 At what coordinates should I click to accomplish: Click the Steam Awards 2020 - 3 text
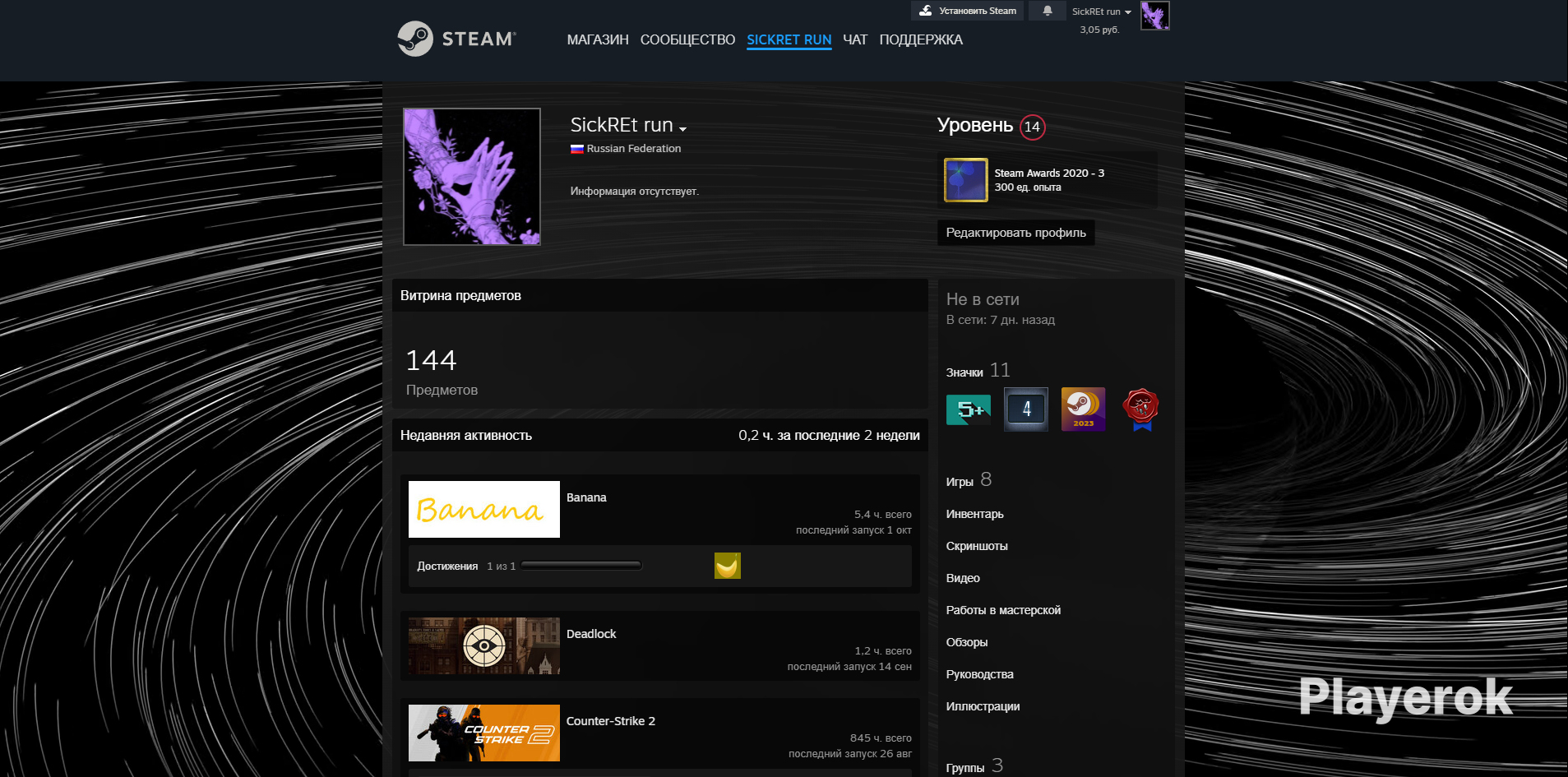point(1049,173)
